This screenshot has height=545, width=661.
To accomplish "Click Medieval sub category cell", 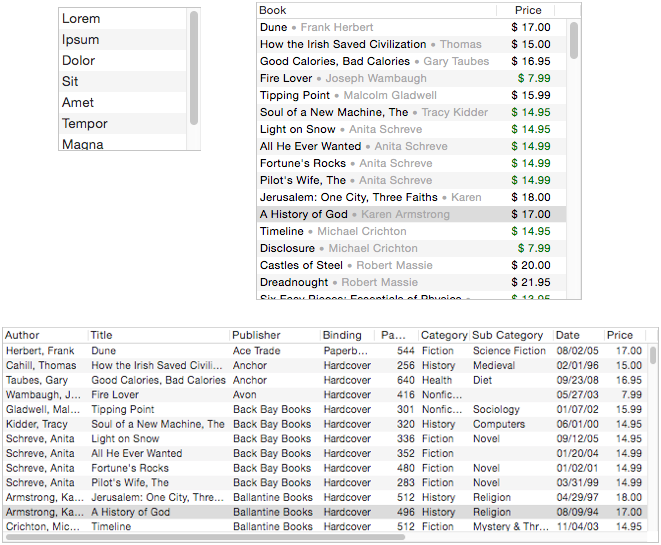I will 494,365.
